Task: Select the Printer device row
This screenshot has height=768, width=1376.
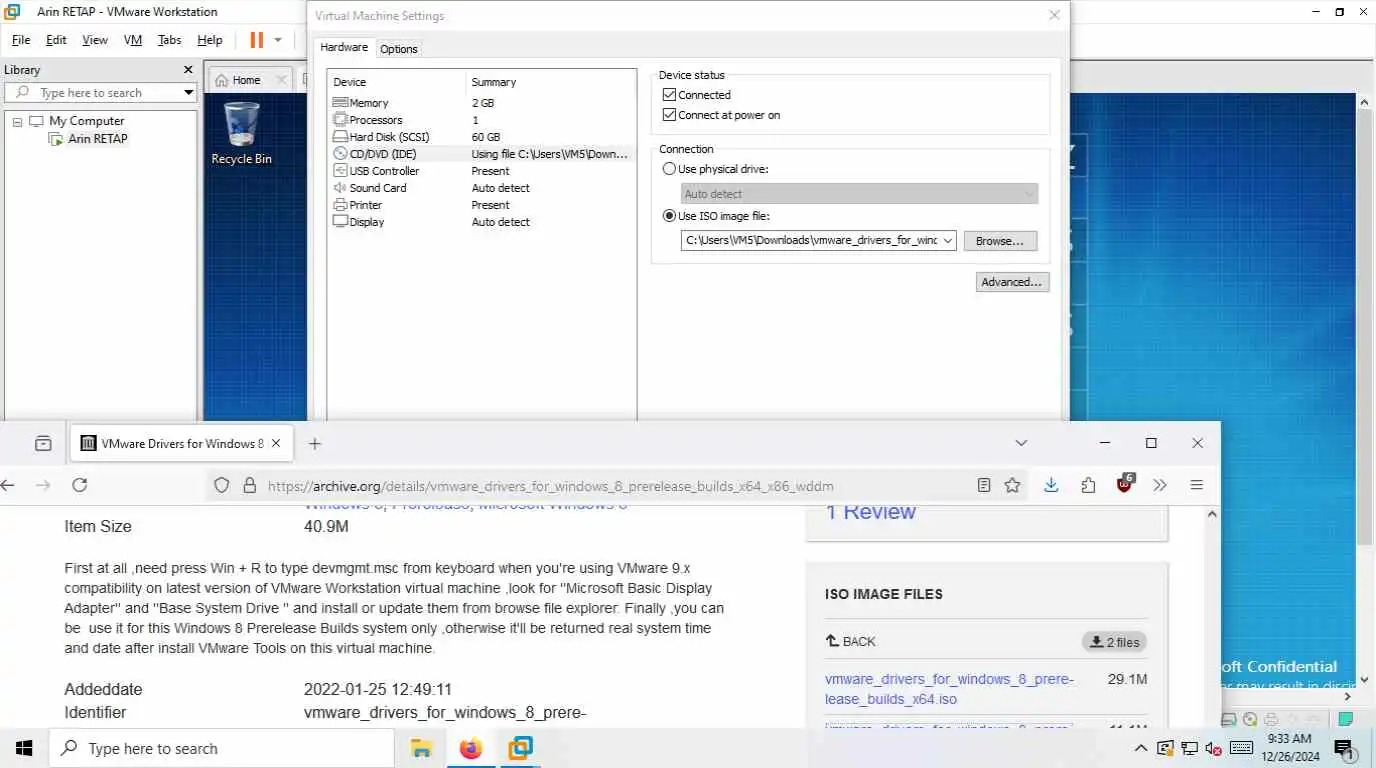Action: click(481, 205)
